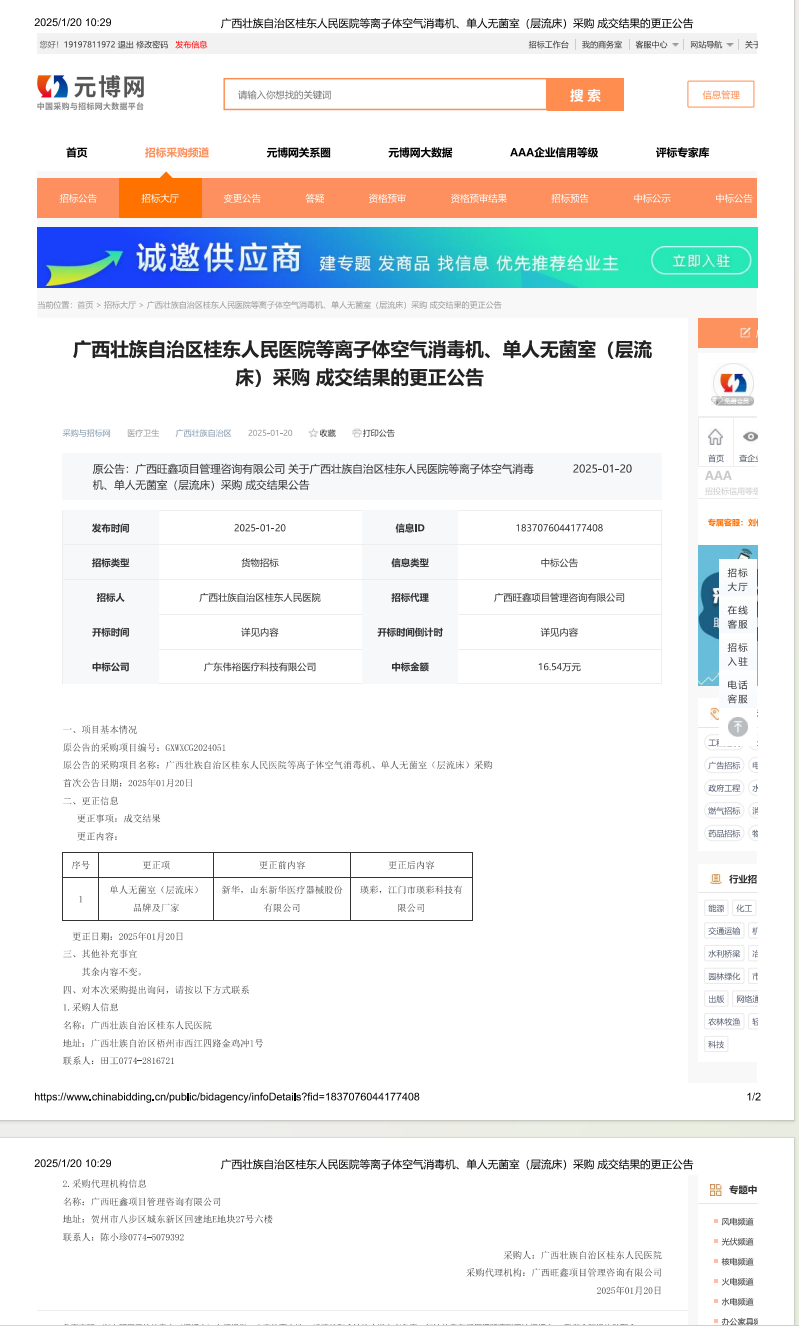Click the 采购与招标网 tag link
This screenshot has width=799, height=1326.
click(x=86, y=433)
